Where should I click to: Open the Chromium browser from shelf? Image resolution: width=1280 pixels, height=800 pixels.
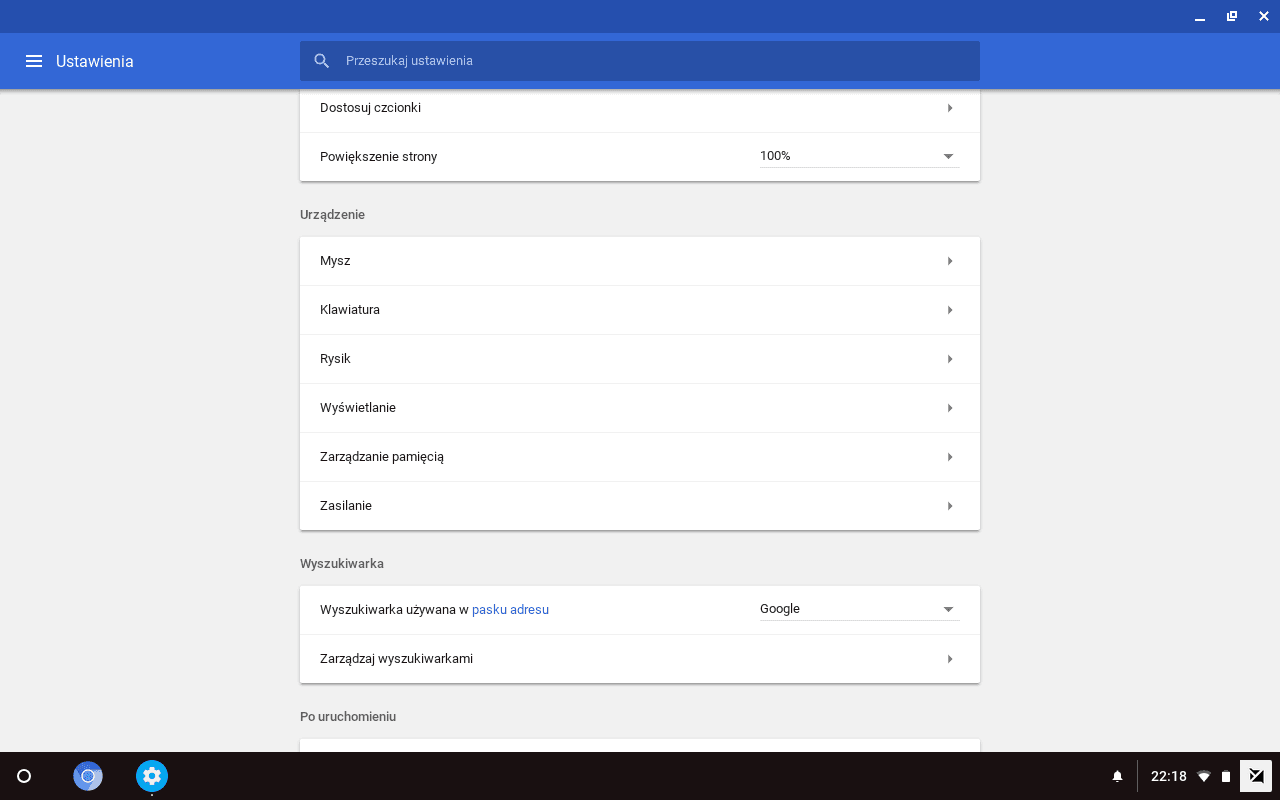[88, 776]
